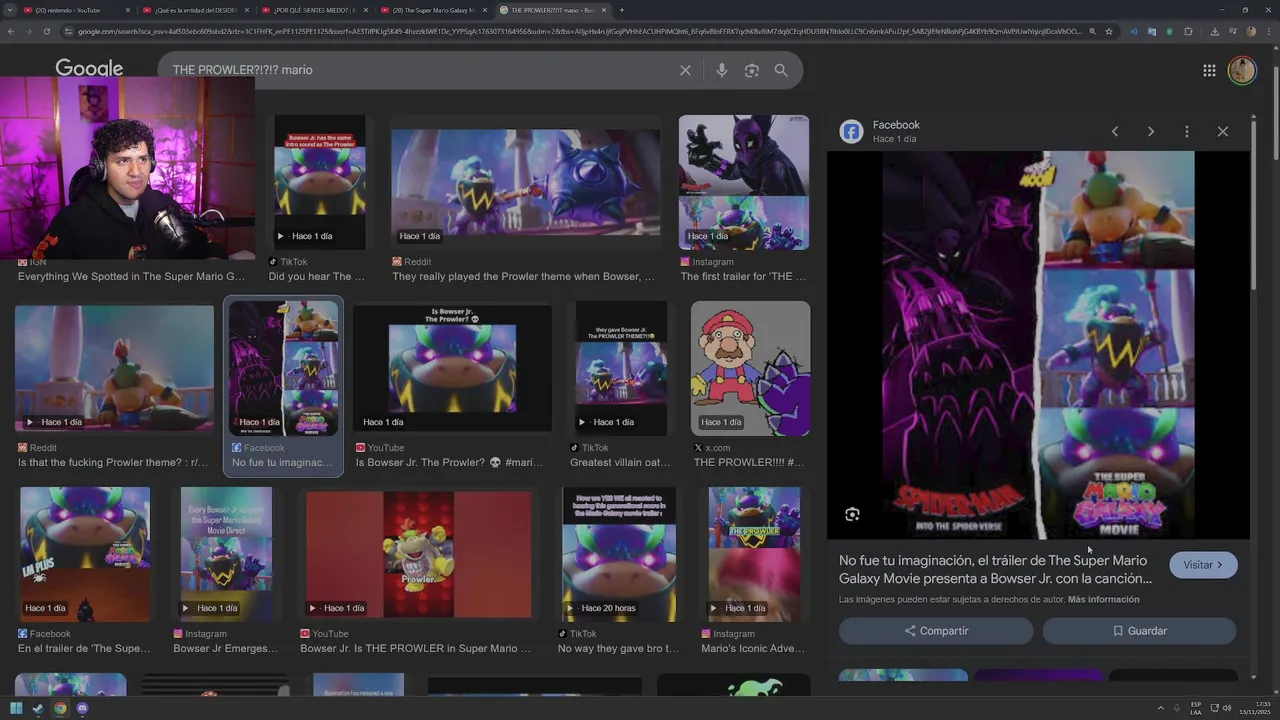
Task: Open the 'No fue tu imaginación' caption link
Action: point(995,569)
